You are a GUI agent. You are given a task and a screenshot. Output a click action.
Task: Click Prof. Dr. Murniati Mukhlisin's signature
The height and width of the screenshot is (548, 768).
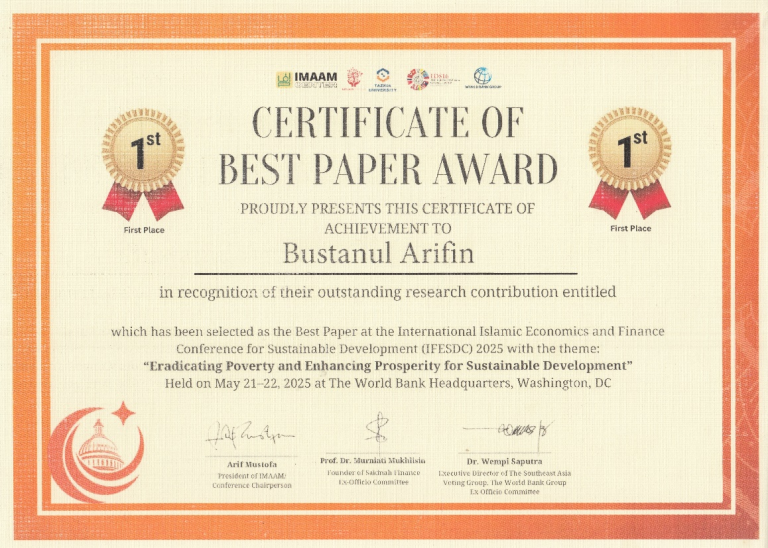tap(377, 430)
